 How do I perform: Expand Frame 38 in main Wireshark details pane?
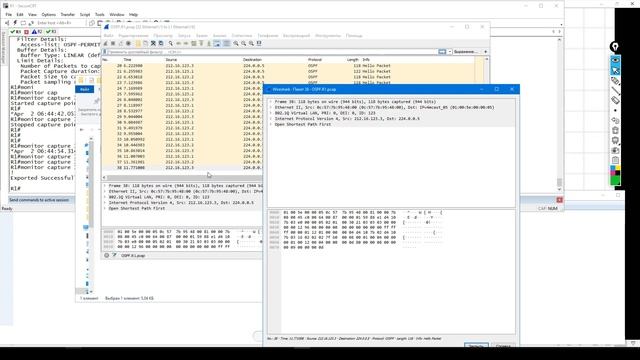105,186
